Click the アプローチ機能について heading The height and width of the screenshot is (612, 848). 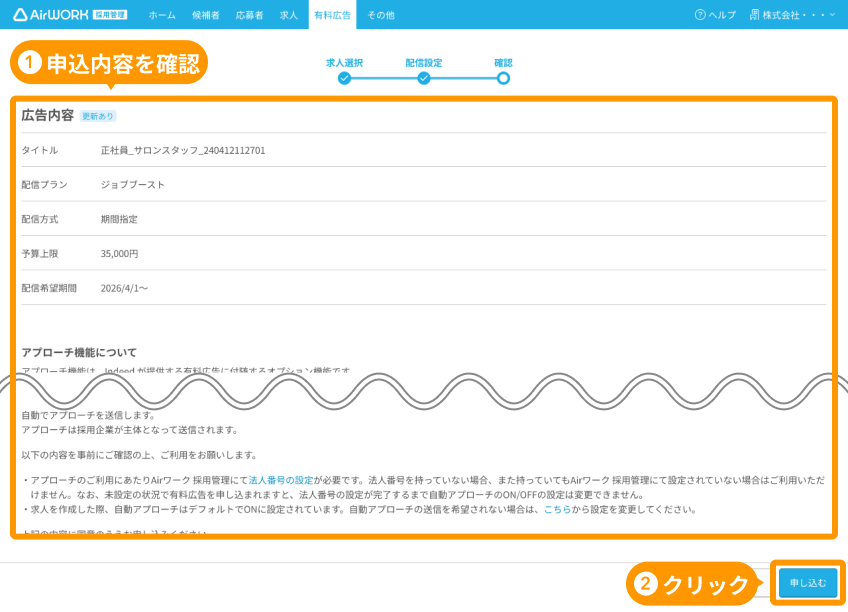pos(79,352)
